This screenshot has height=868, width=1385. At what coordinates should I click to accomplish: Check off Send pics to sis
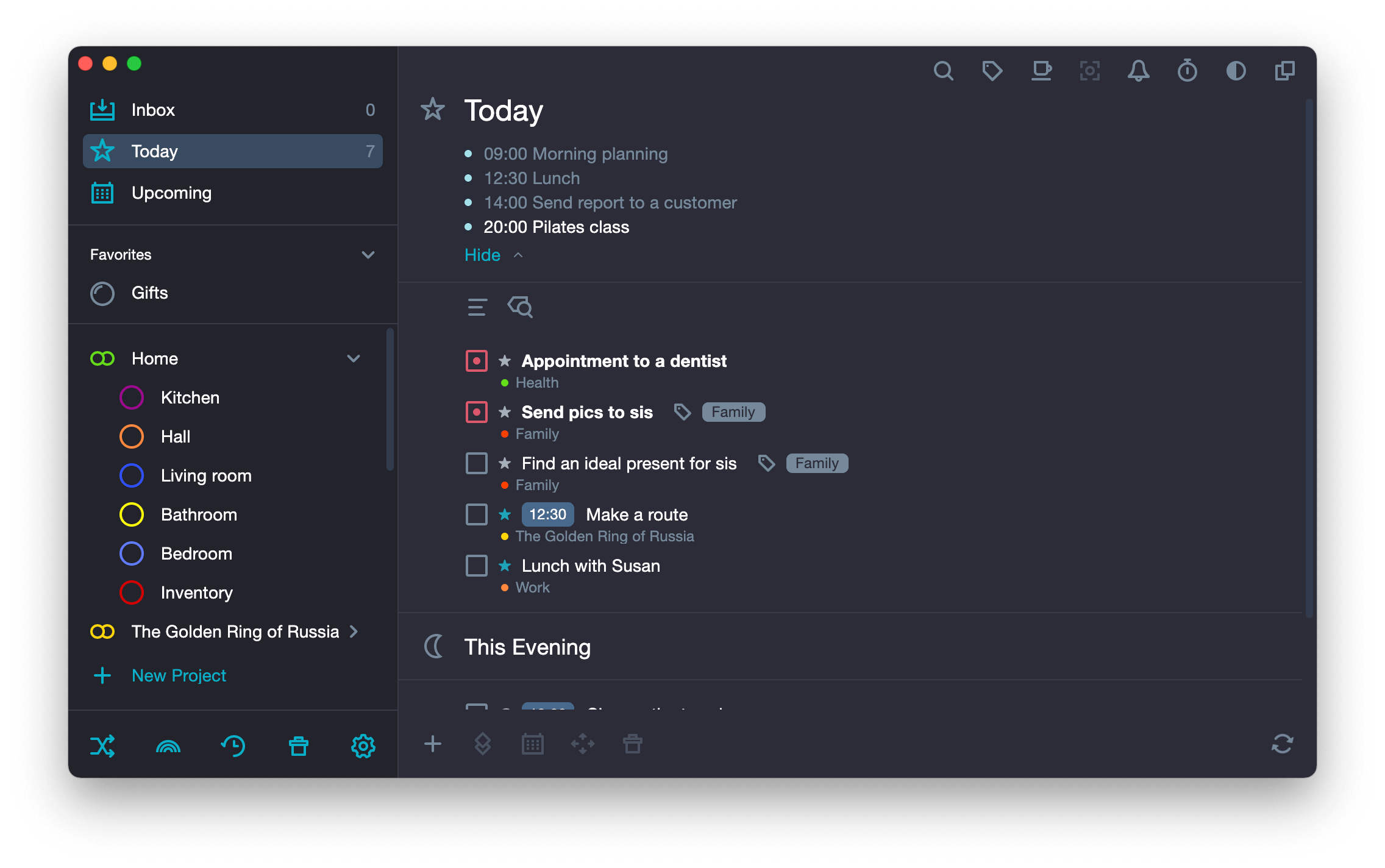point(477,412)
